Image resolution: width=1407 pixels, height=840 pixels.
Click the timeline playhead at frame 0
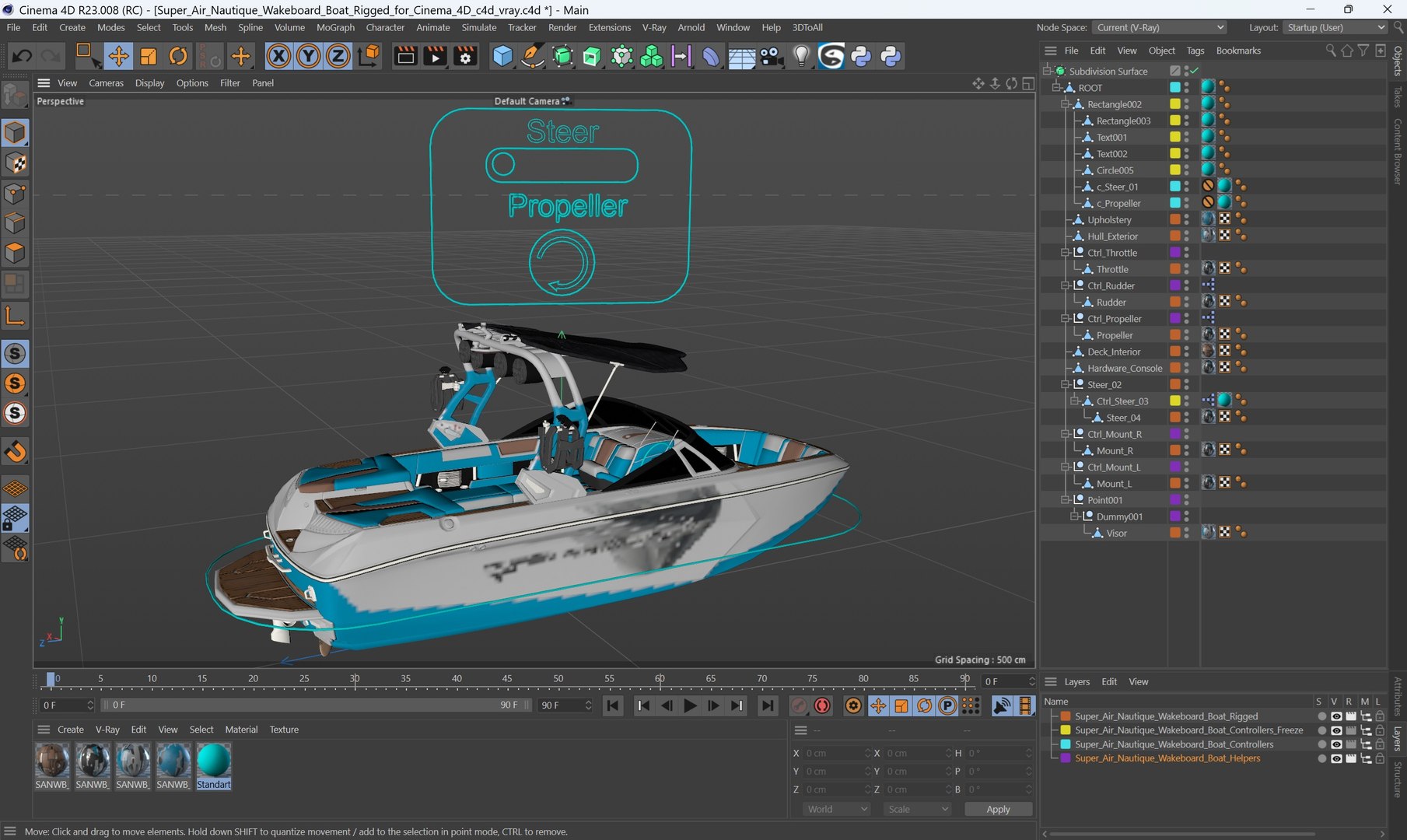click(51, 679)
